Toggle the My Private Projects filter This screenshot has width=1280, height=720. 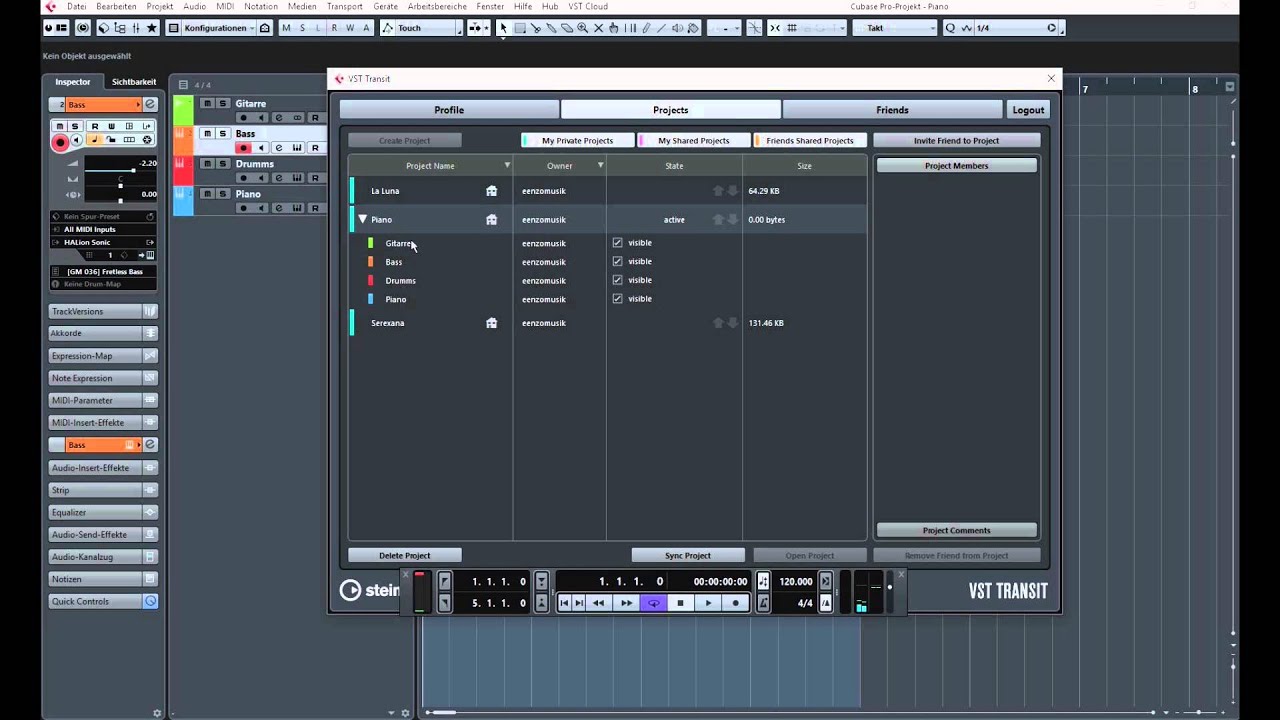(x=577, y=140)
